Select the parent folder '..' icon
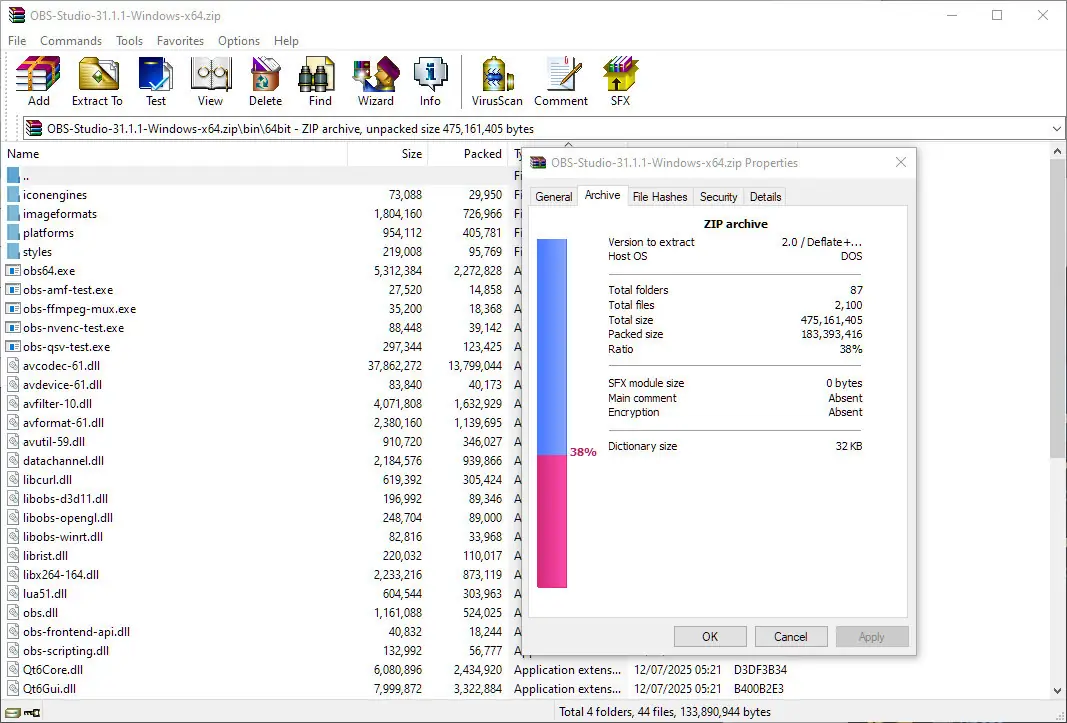 click(13, 176)
